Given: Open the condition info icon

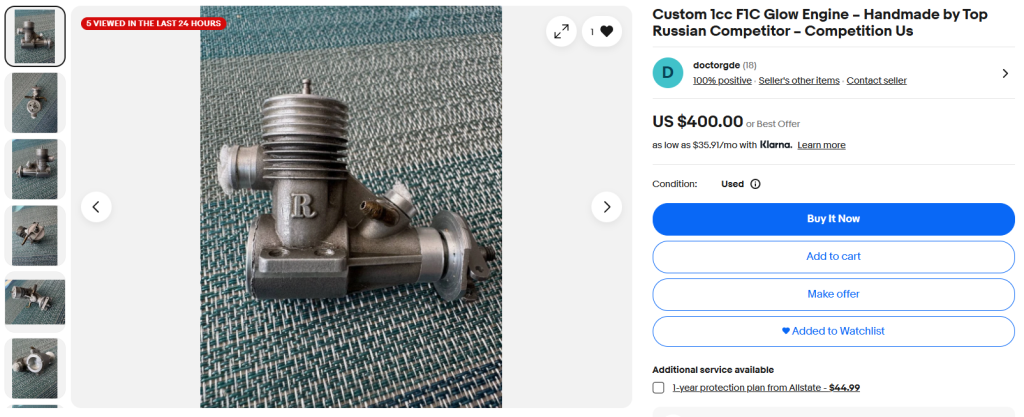Looking at the screenshot, I should (x=755, y=184).
